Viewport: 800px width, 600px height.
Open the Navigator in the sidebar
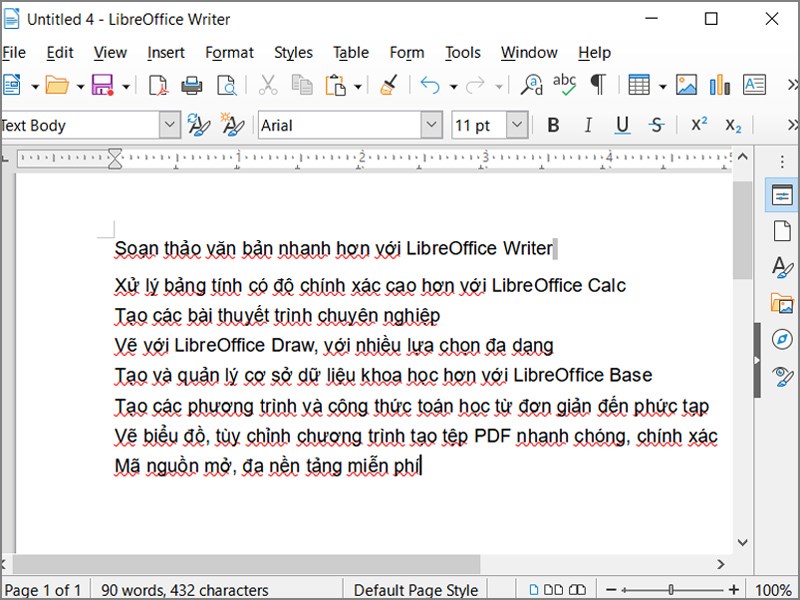pyautogui.click(x=781, y=337)
